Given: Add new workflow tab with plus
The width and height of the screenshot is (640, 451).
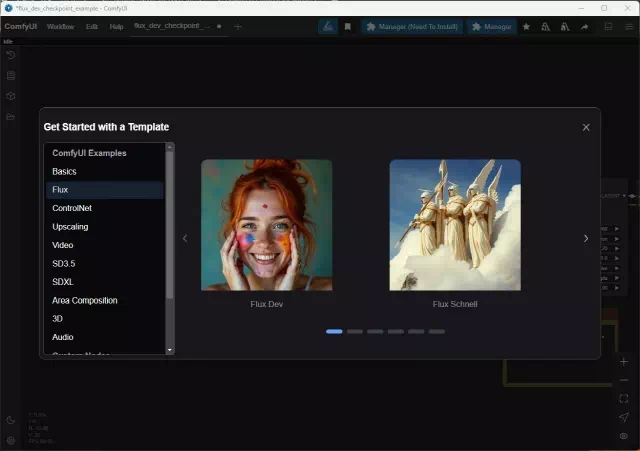Looking at the screenshot, I should coord(238,26).
